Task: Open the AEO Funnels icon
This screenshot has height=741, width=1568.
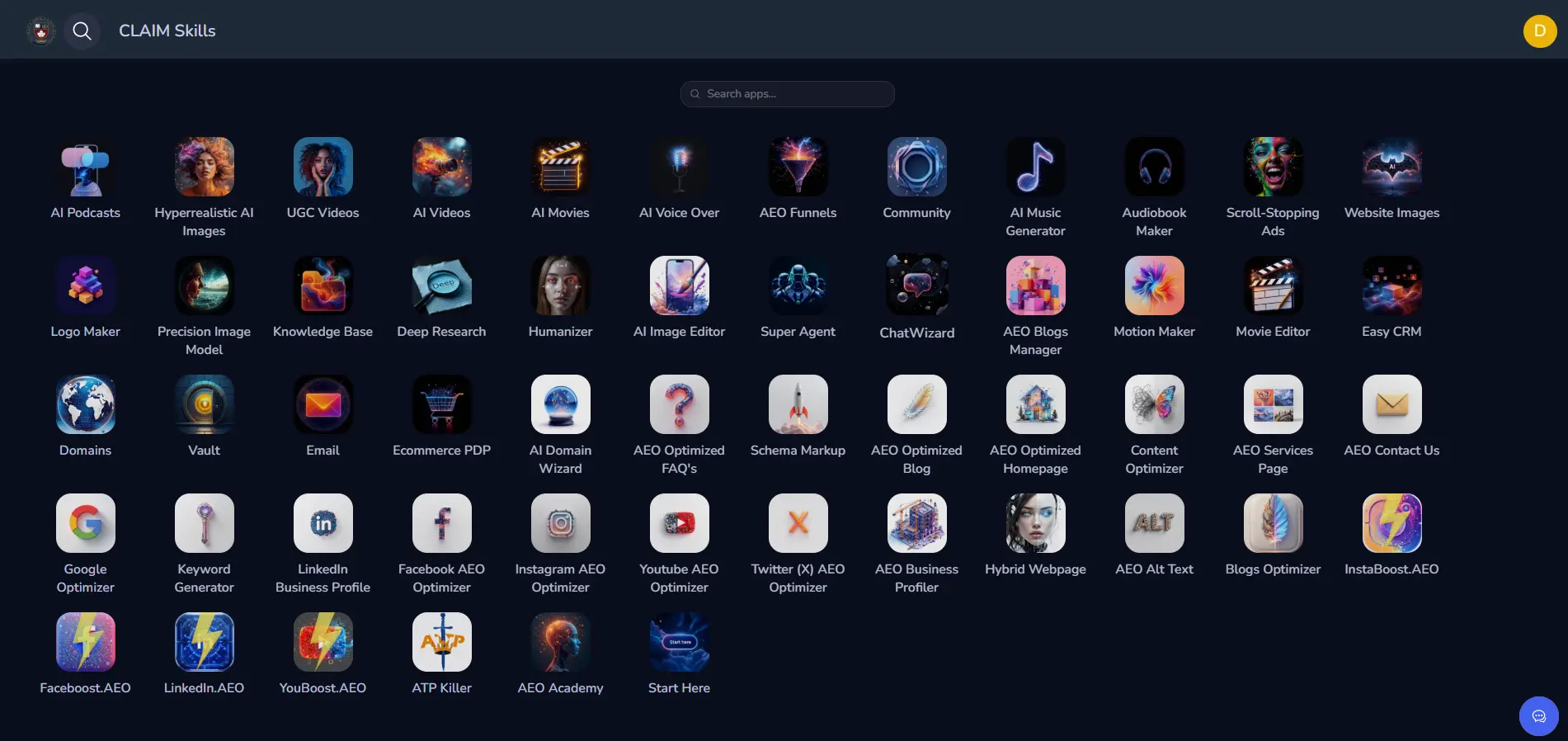Action: pyautogui.click(x=798, y=167)
